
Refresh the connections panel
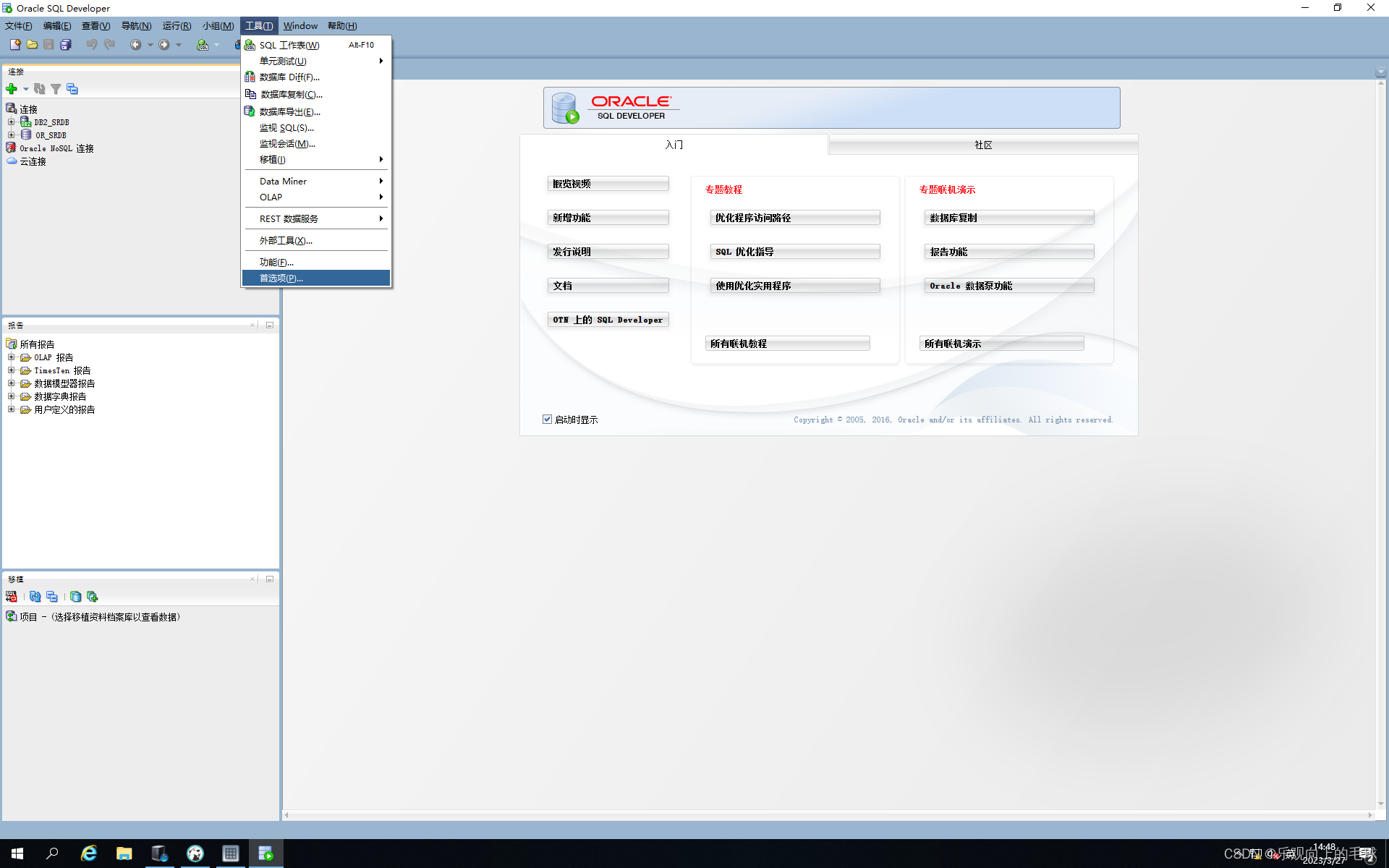tap(39, 89)
